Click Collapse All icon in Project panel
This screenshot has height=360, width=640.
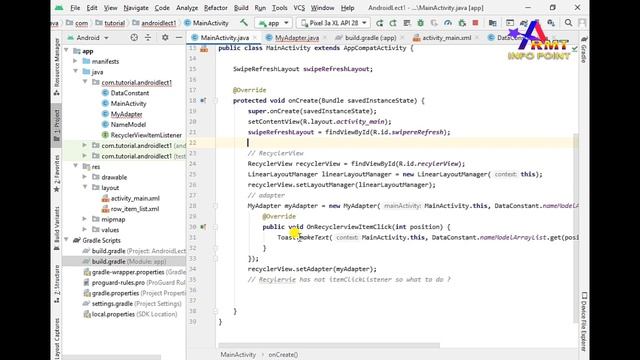[x=148, y=38]
